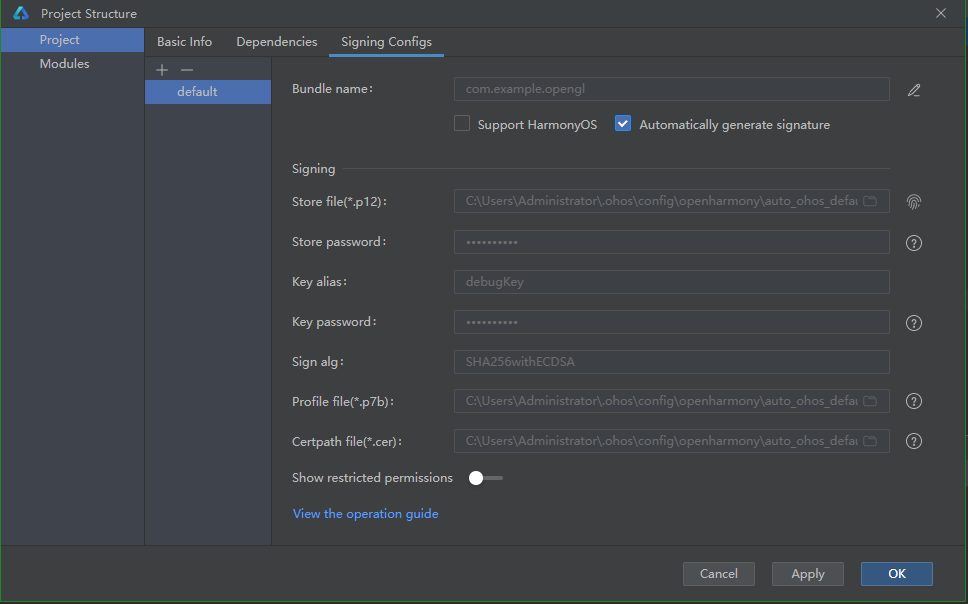This screenshot has height=604, width=968.
Task: Uncheck Automatically generate signature
Action: [x=623, y=124]
